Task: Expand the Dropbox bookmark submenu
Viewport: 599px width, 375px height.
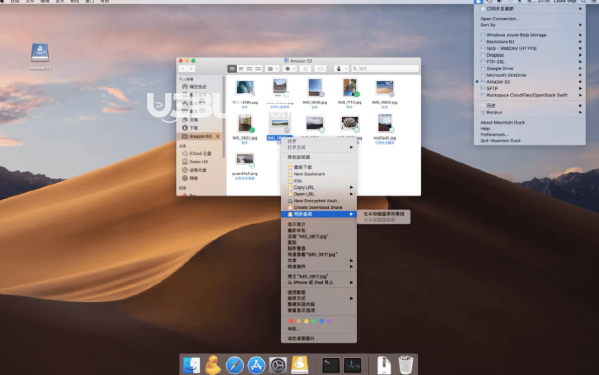Action: (x=529, y=55)
